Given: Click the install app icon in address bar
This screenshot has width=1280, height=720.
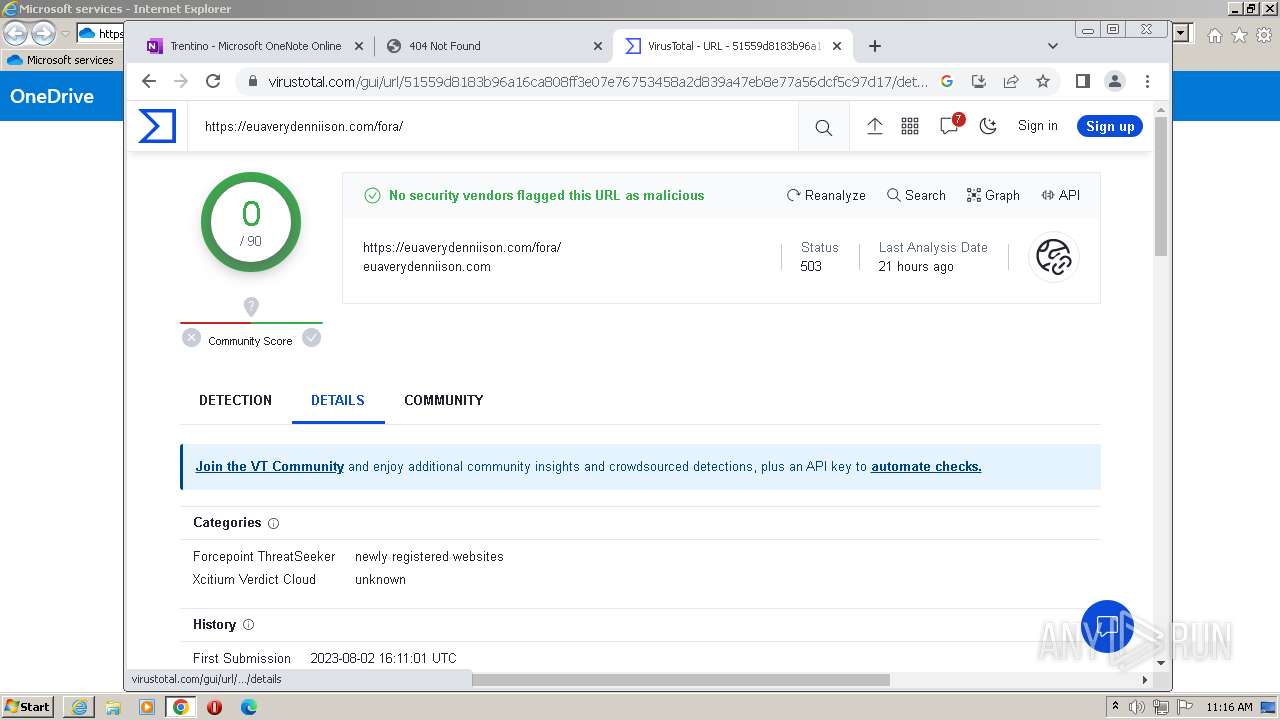Looking at the screenshot, I should 979,81.
